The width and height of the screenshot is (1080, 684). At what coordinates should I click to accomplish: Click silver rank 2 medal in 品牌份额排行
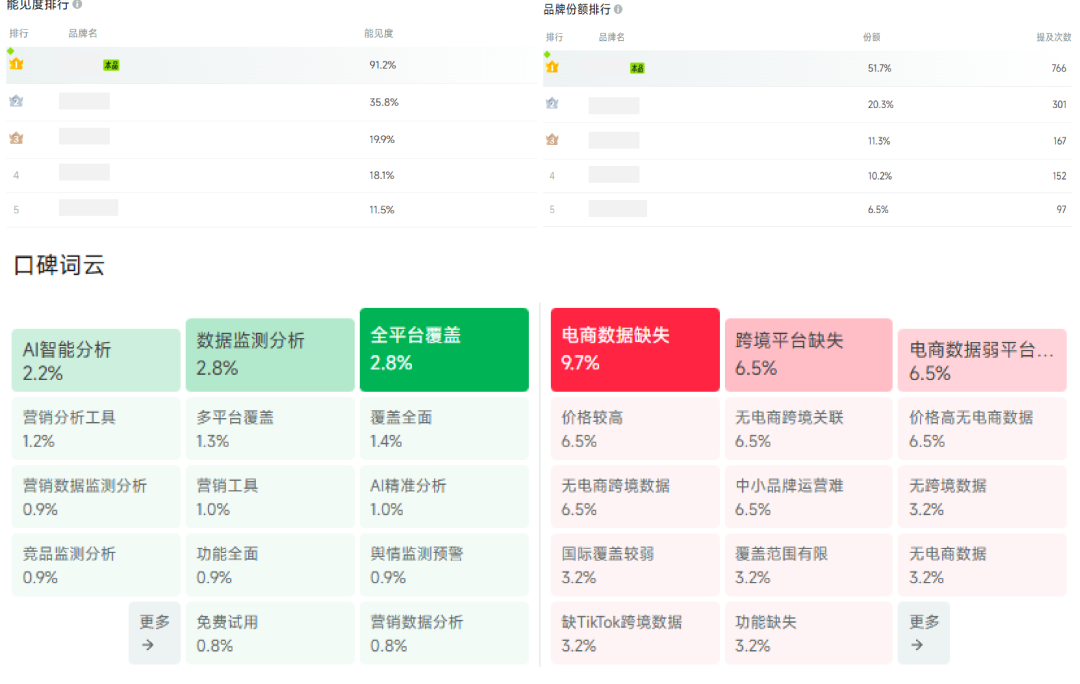552,104
